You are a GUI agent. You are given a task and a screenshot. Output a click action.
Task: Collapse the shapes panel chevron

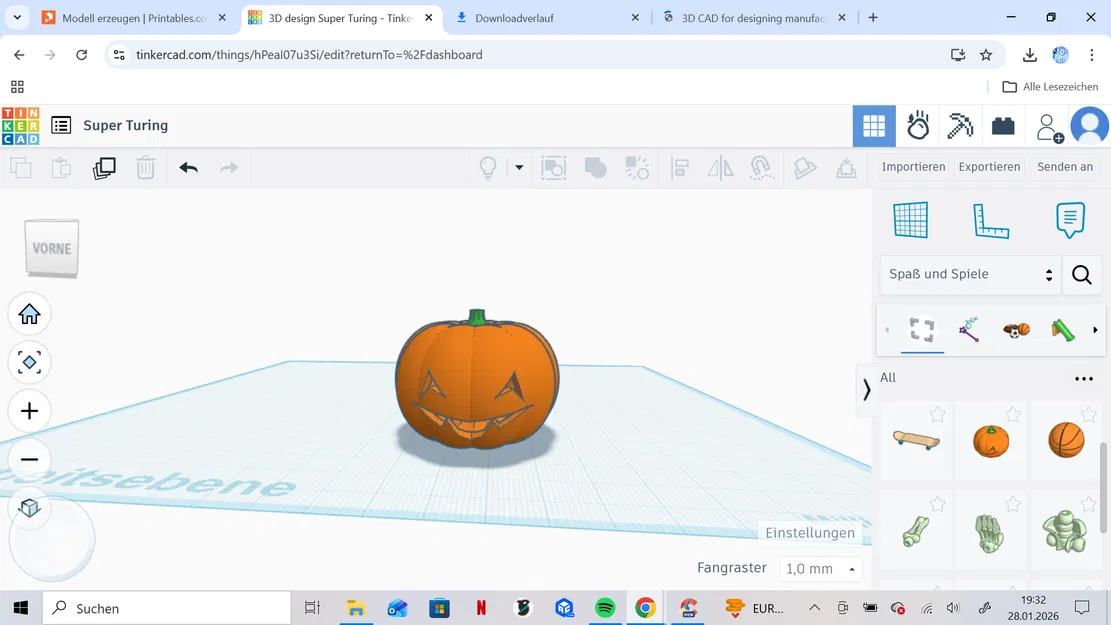(866, 389)
